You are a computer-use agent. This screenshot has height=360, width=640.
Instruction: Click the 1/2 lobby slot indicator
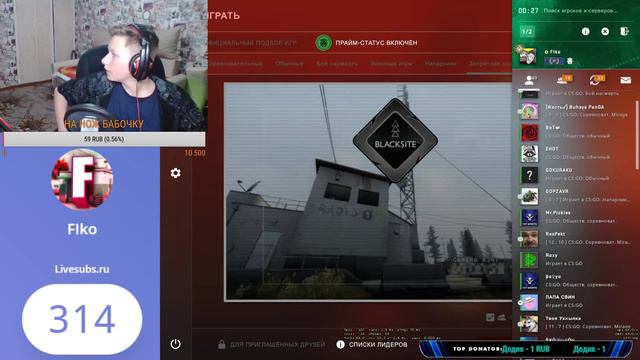point(527,31)
